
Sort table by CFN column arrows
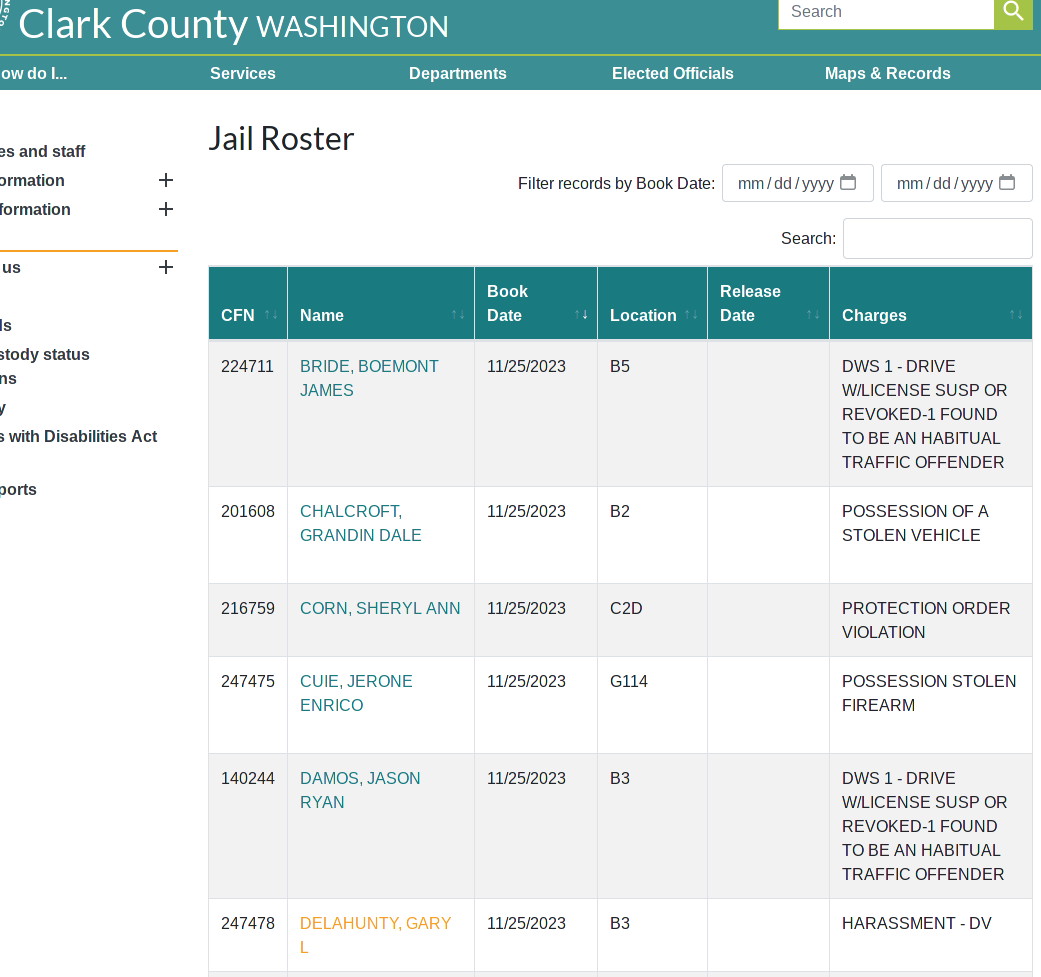click(271, 315)
